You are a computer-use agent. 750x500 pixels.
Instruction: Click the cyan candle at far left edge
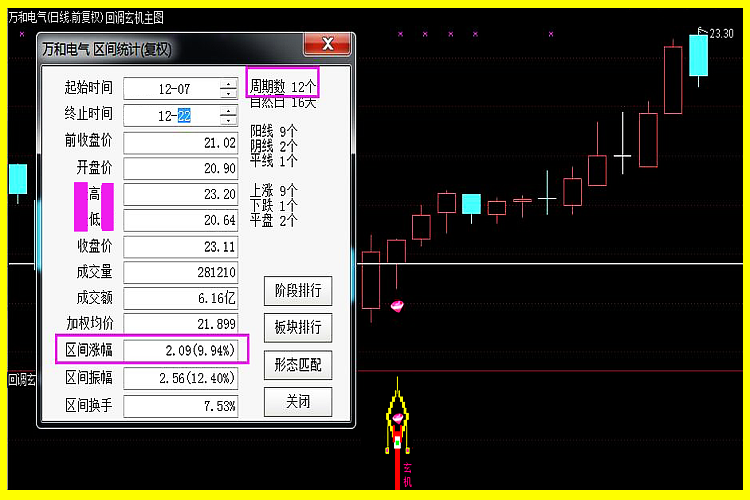pos(17,179)
